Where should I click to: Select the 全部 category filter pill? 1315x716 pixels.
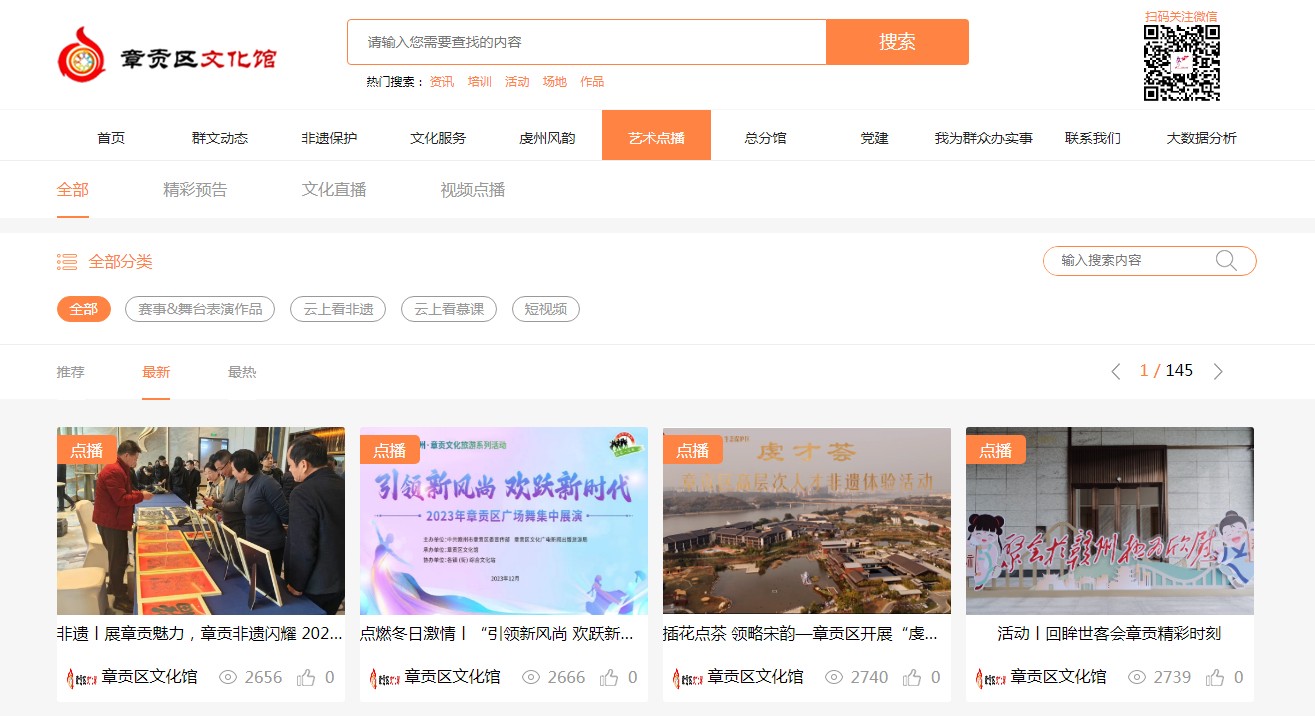(84, 309)
